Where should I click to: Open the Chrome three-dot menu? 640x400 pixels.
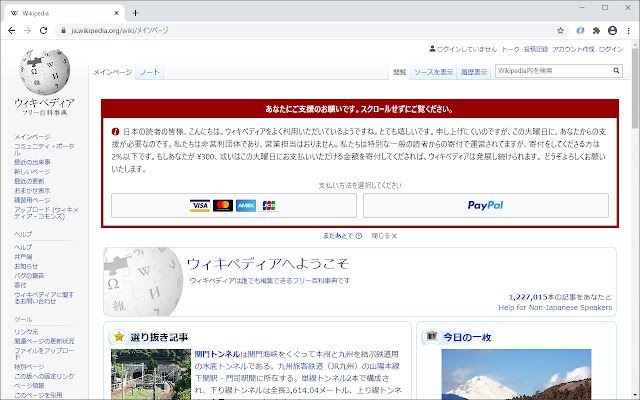(x=629, y=31)
